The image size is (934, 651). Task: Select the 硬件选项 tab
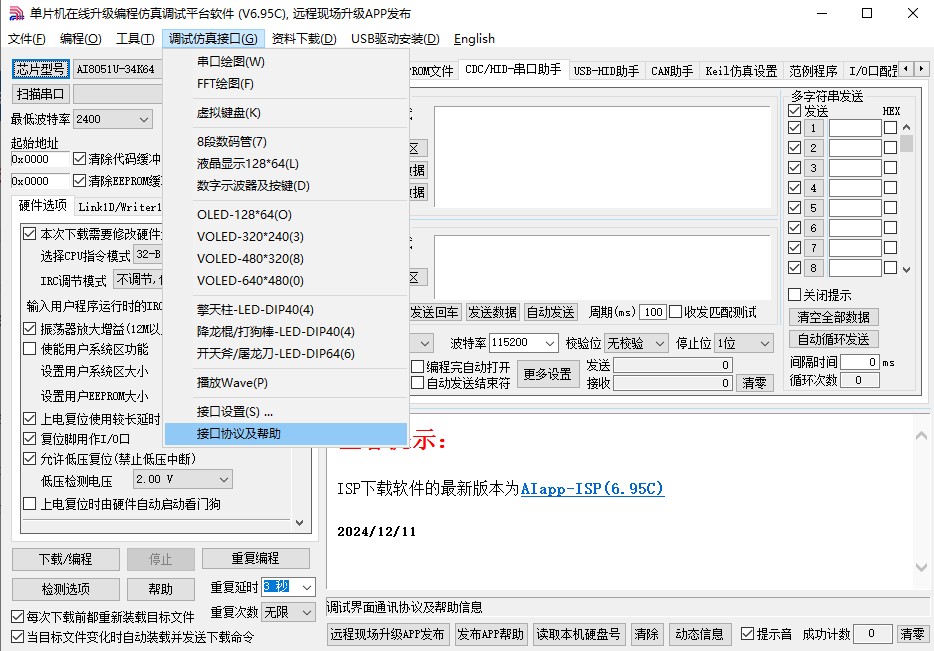[x=42, y=205]
